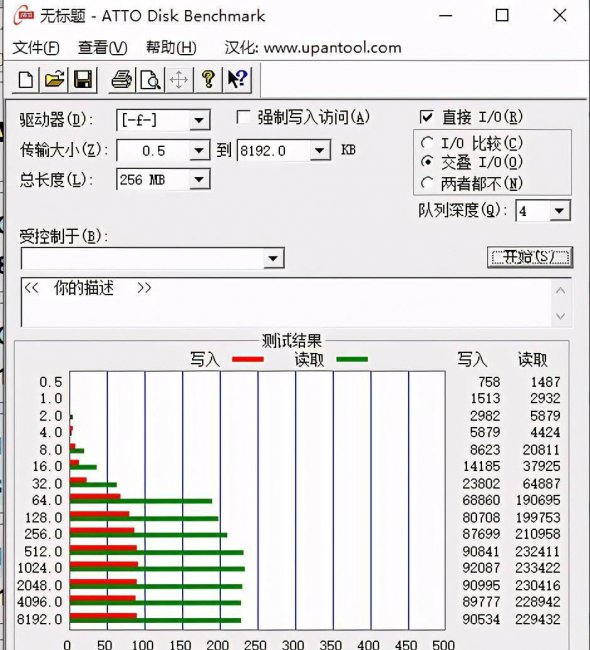The image size is (590, 650).
Task: Expand the 受控制于(B) combo box
Action: pyautogui.click(x=273, y=258)
